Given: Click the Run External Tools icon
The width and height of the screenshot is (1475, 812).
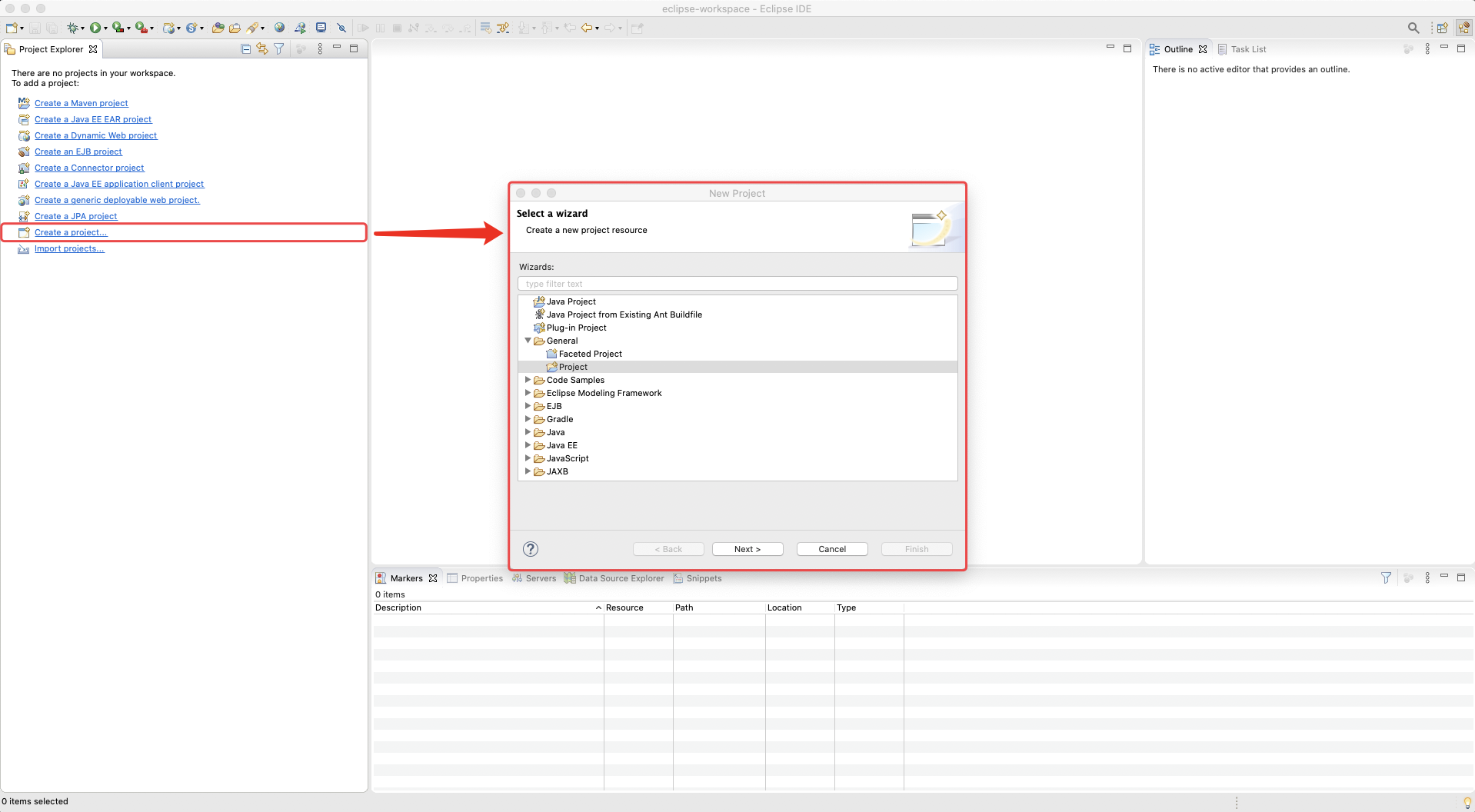Looking at the screenshot, I should click(x=141, y=28).
